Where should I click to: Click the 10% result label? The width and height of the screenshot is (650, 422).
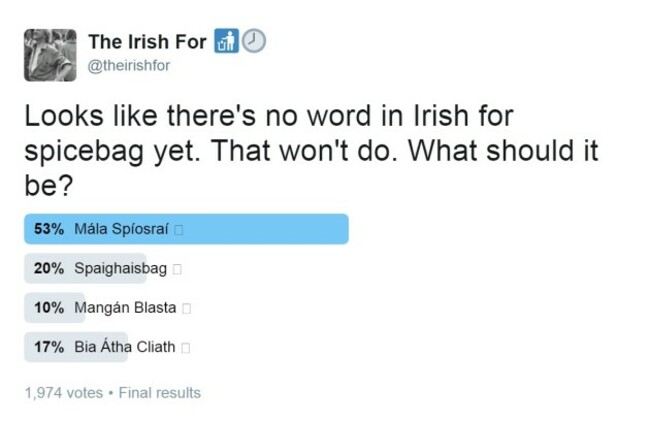pos(49,308)
